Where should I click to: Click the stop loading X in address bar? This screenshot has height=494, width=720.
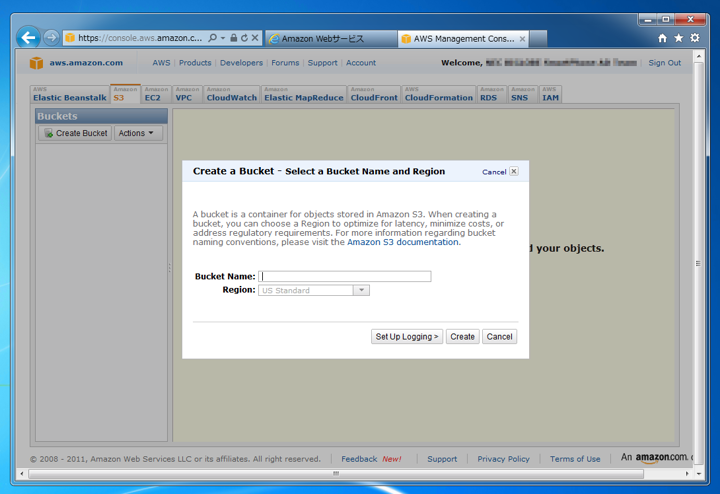(x=255, y=38)
